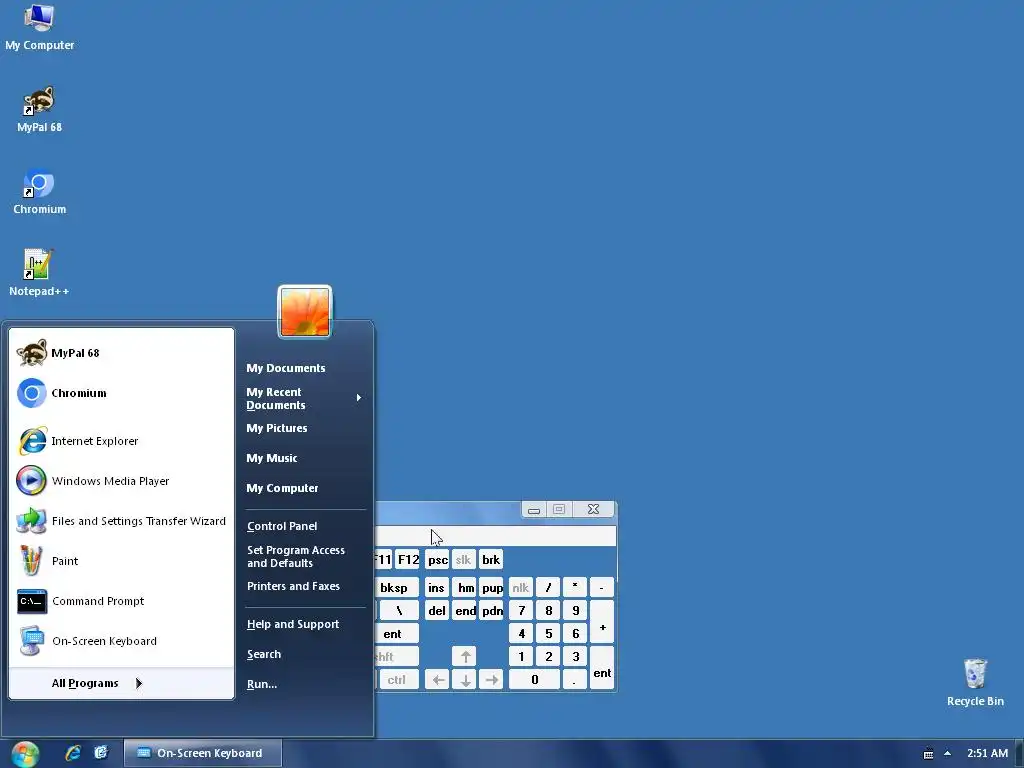Open Files and Settings Transfer Wizard
The width and height of the screenshot is (1024, 768).
pos(122,521)
